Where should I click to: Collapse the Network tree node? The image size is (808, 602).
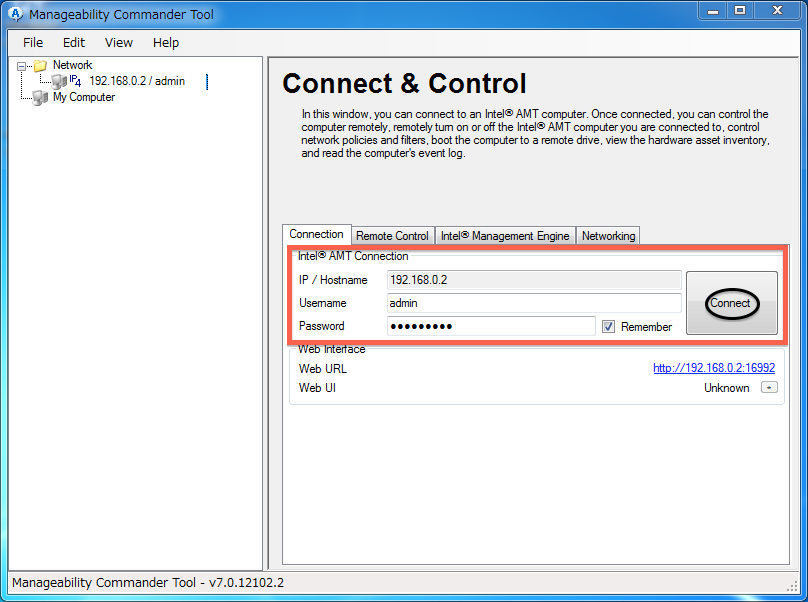pos(21,66)
